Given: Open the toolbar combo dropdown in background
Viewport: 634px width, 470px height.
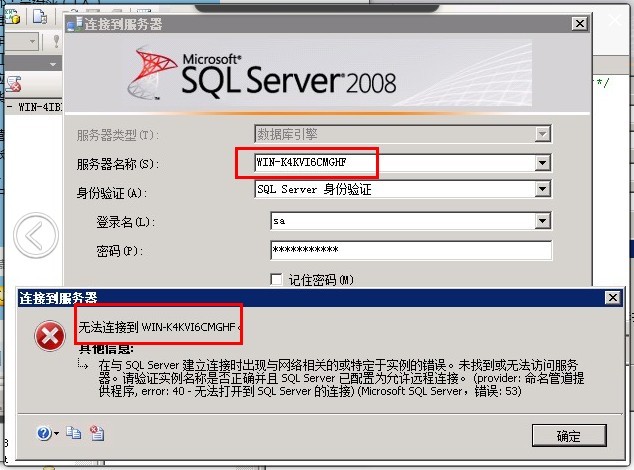Looking at the screenshot, I should [x=32, y=41].
